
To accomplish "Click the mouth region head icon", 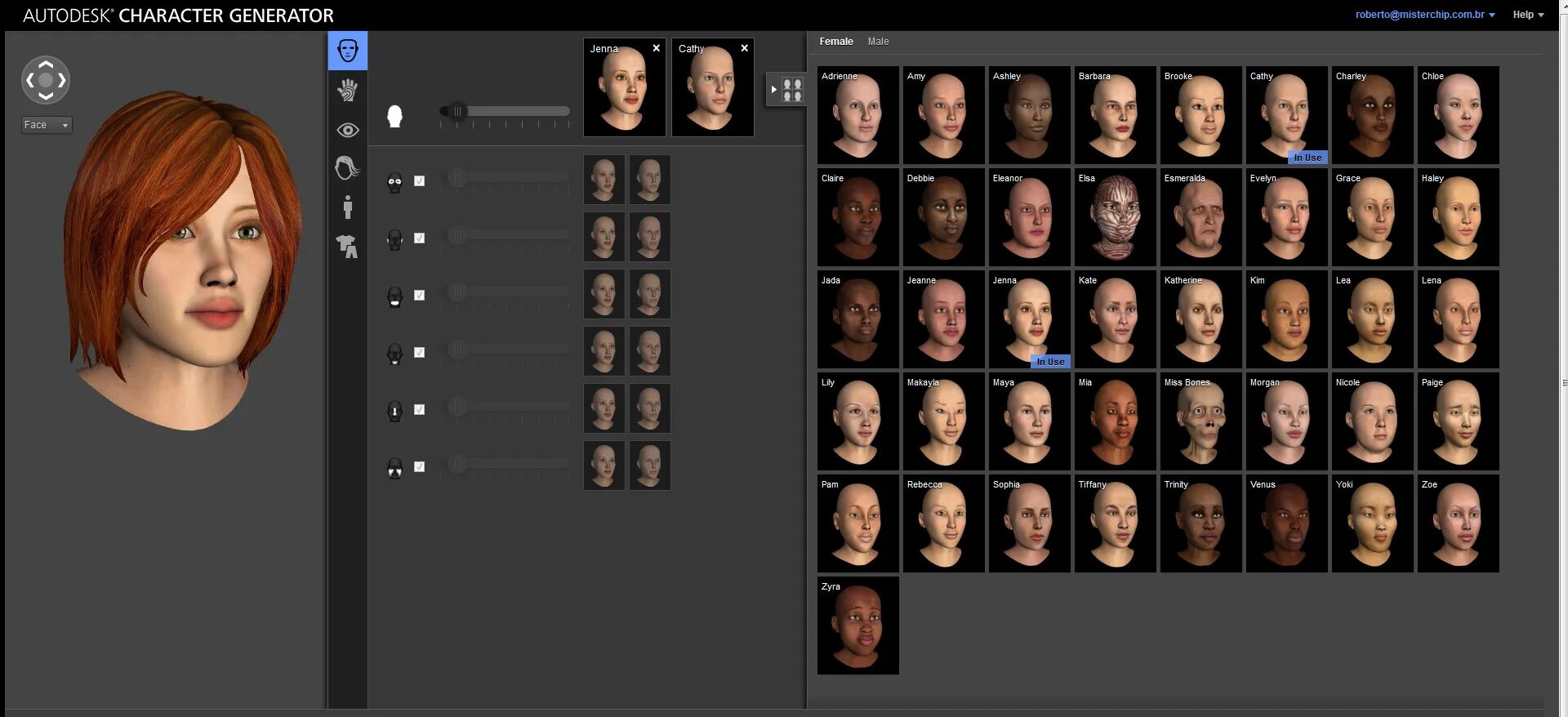I will (394, 296).
